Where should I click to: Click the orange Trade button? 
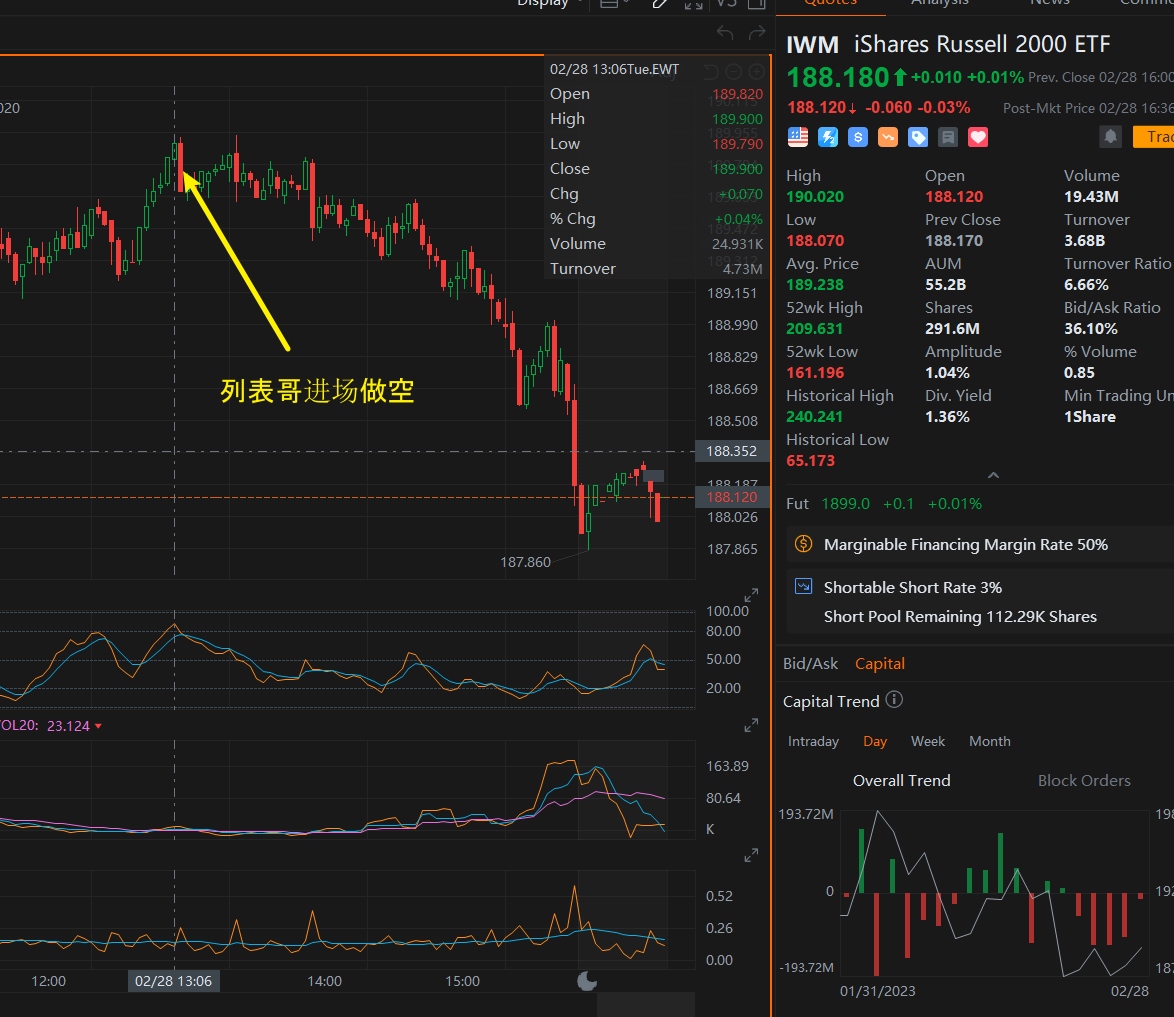1154,136
